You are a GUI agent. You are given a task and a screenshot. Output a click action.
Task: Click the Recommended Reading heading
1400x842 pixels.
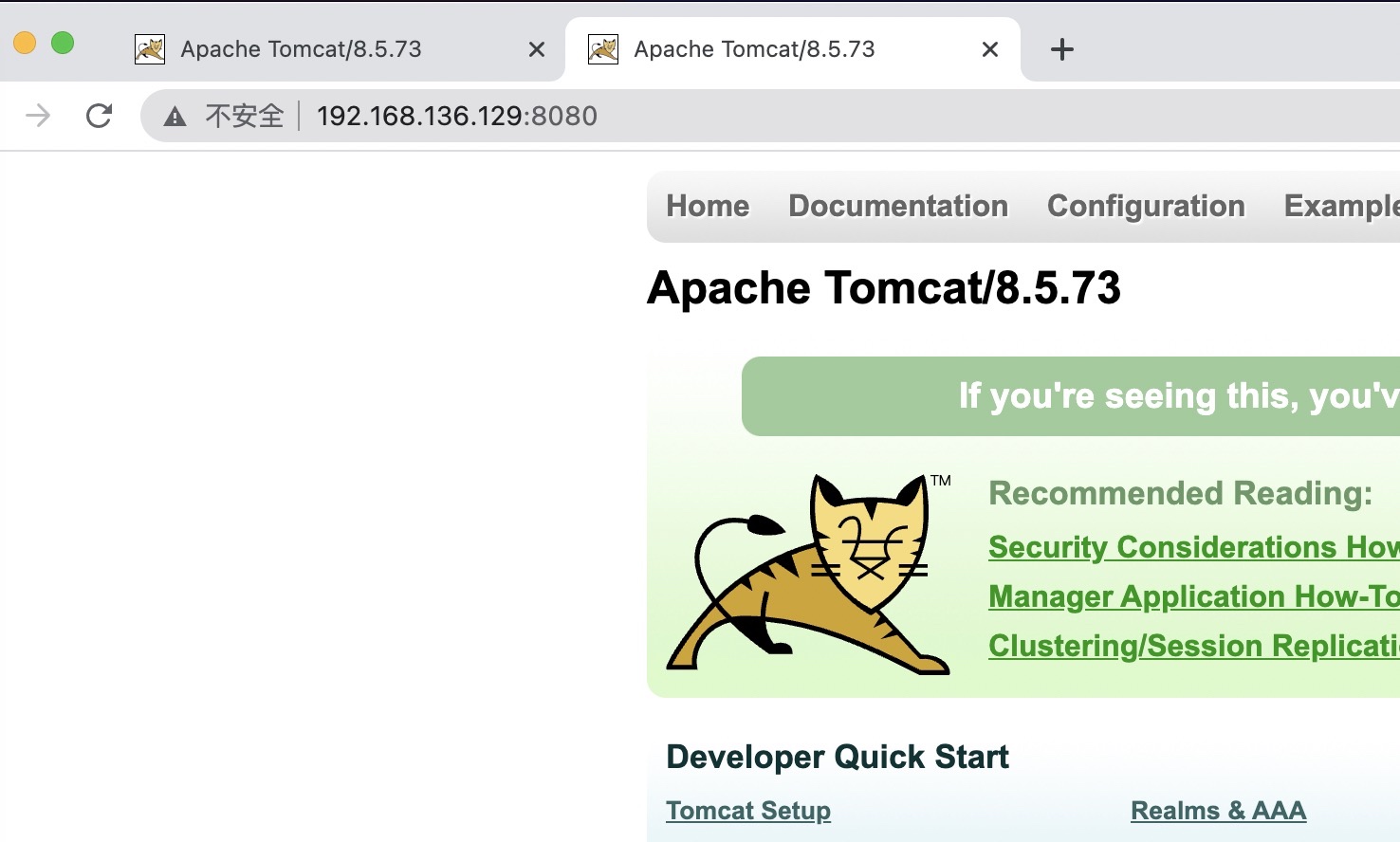(x=1181, y=493)
